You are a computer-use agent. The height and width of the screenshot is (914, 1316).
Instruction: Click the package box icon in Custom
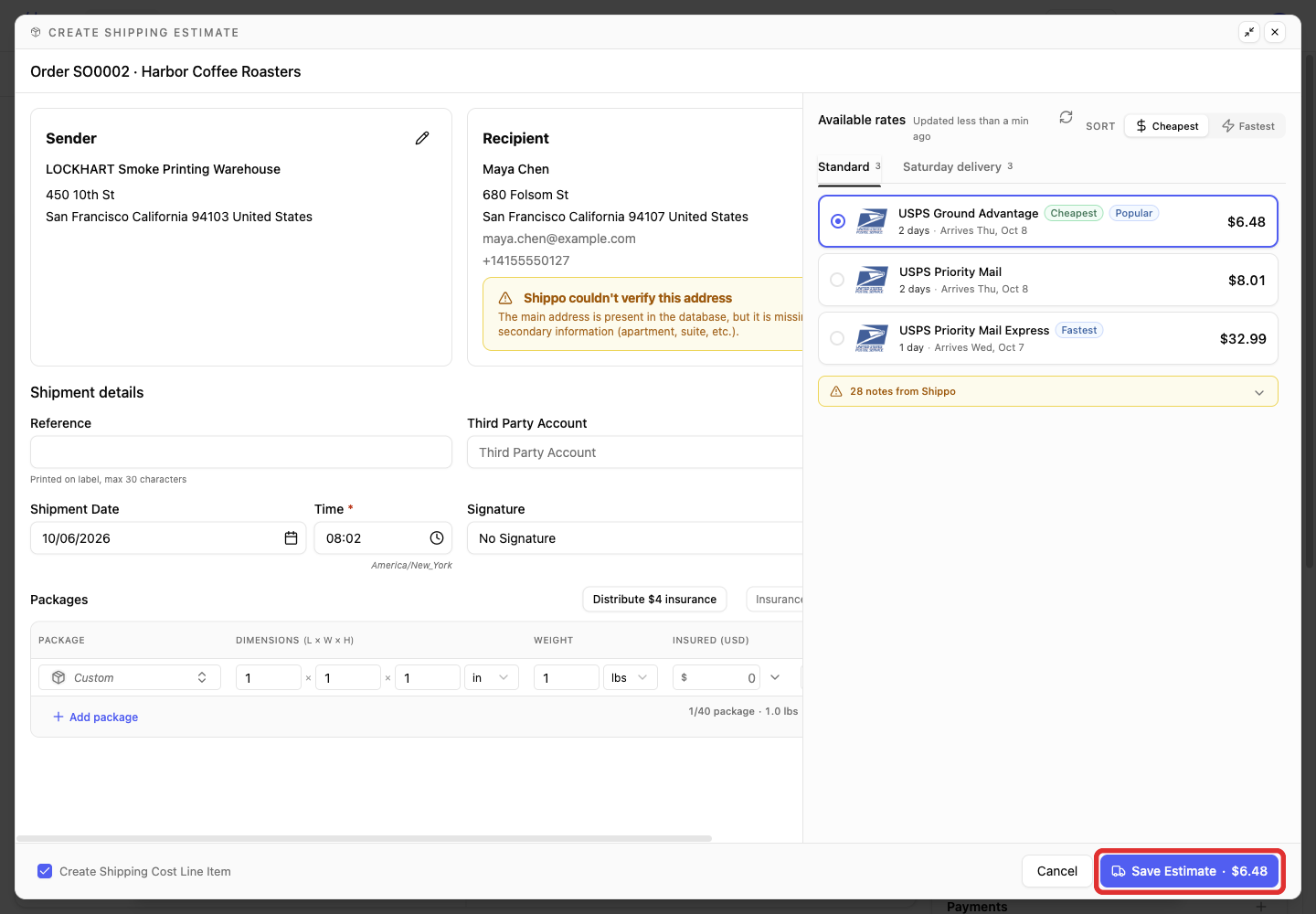coord(58,677)
